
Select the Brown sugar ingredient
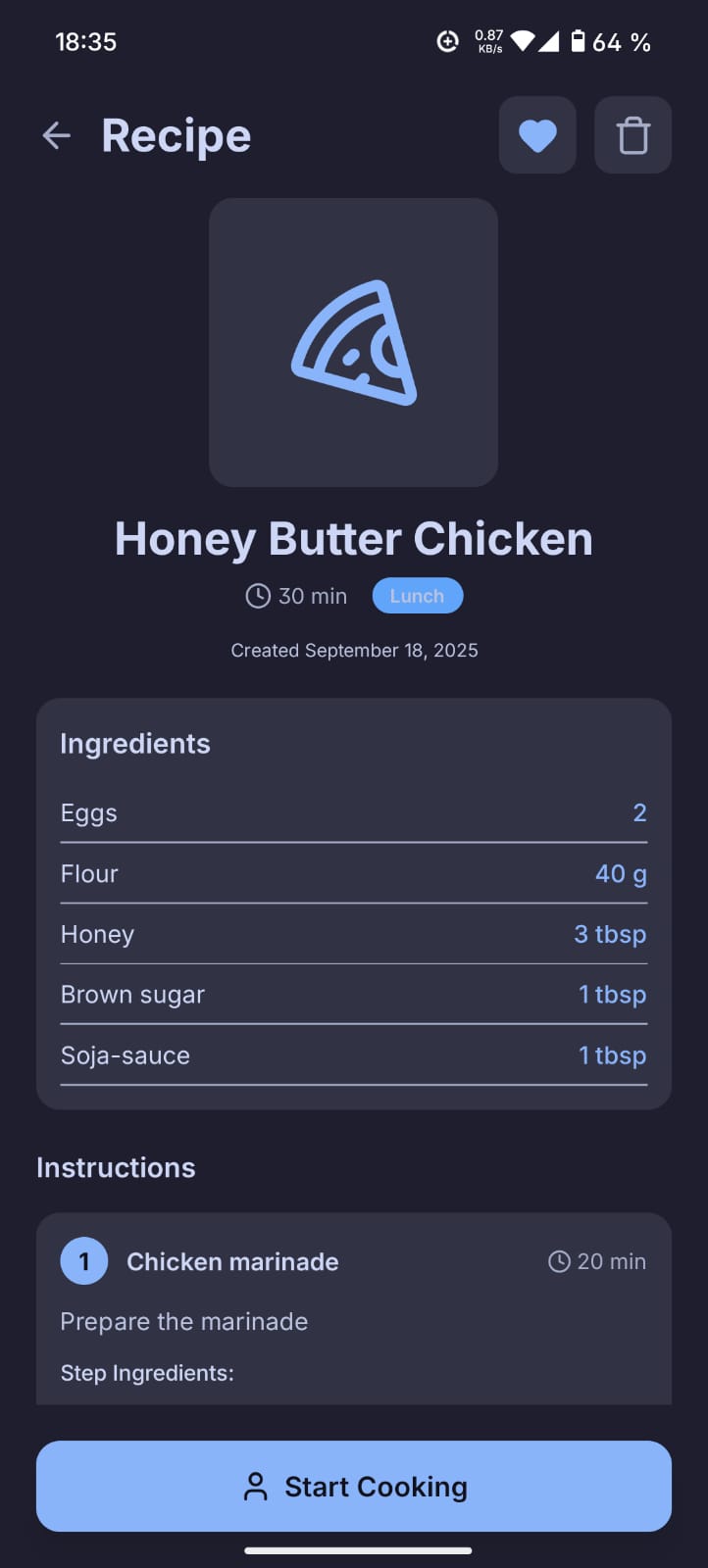[353, 995]
